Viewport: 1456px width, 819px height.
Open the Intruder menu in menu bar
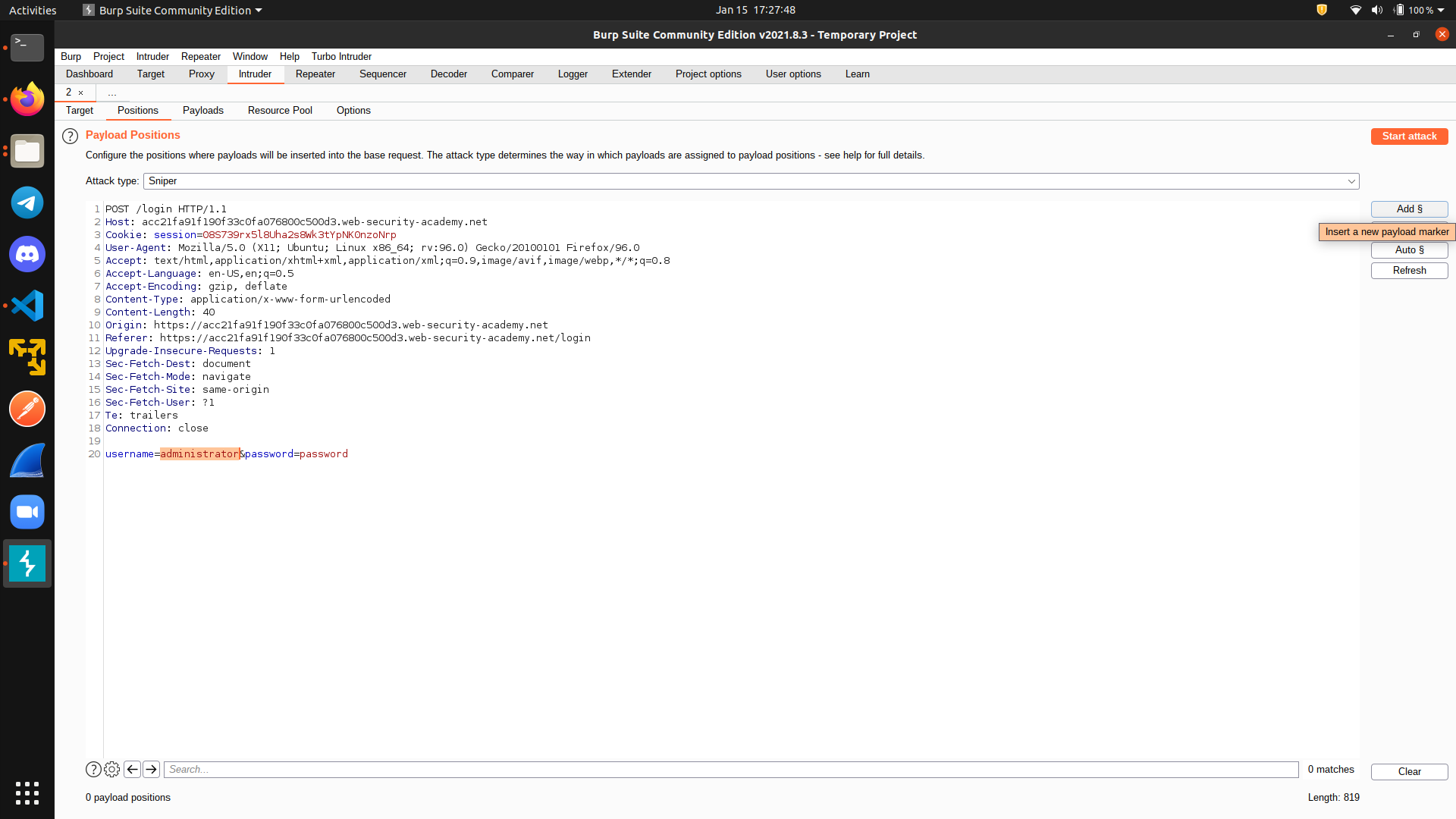point(152,57)
